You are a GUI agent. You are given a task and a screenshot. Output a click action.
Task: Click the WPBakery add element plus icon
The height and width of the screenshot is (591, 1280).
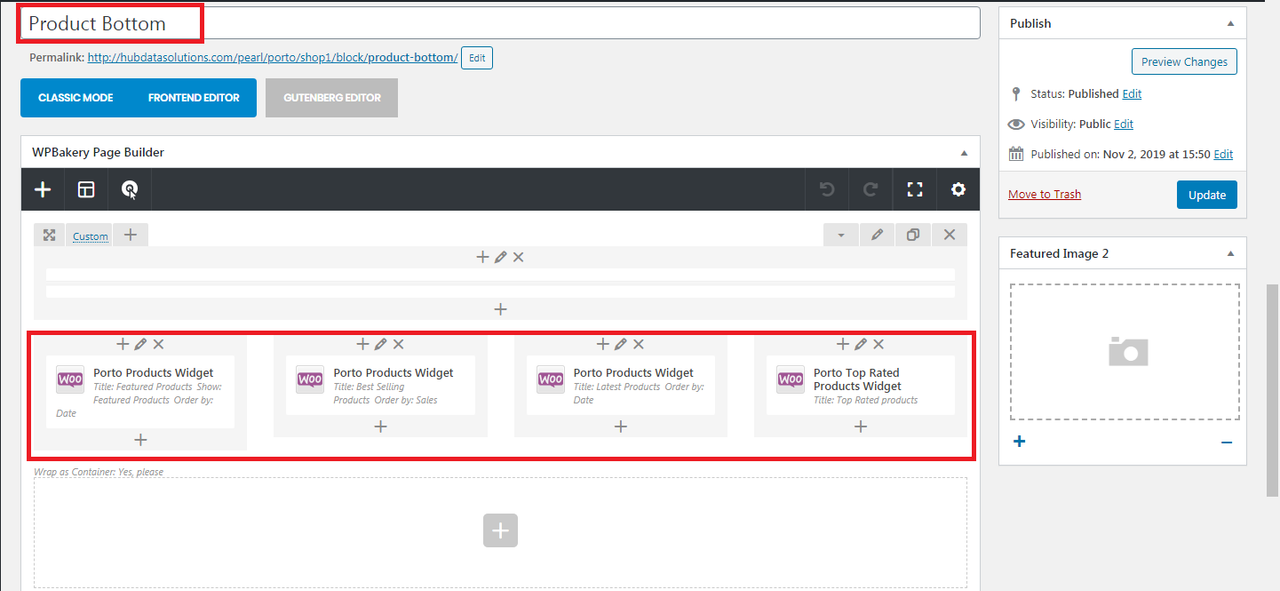(x=42, y=189)
